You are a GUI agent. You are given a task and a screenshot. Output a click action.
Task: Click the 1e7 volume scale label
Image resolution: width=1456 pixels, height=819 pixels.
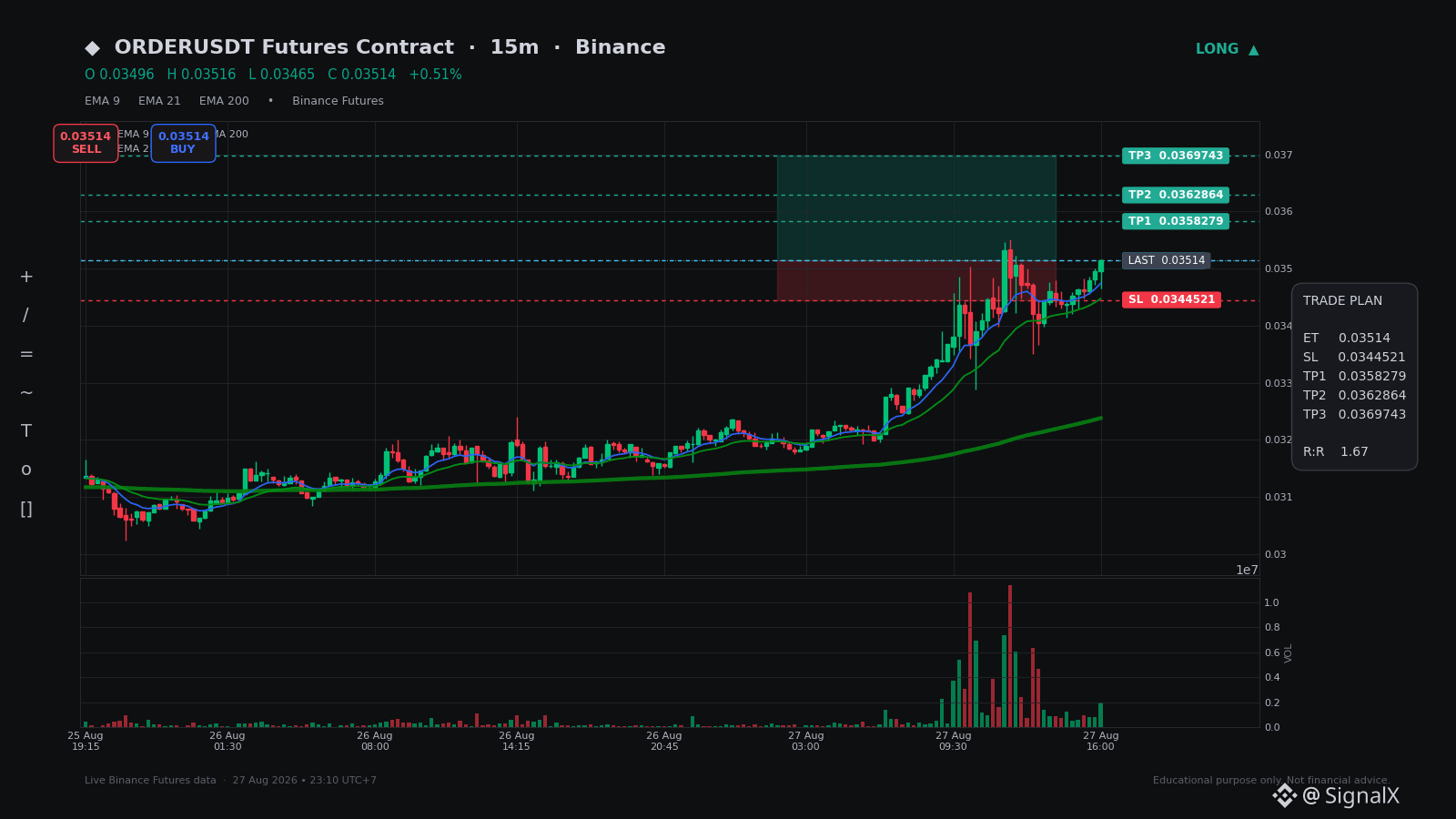coord(1247,571)
